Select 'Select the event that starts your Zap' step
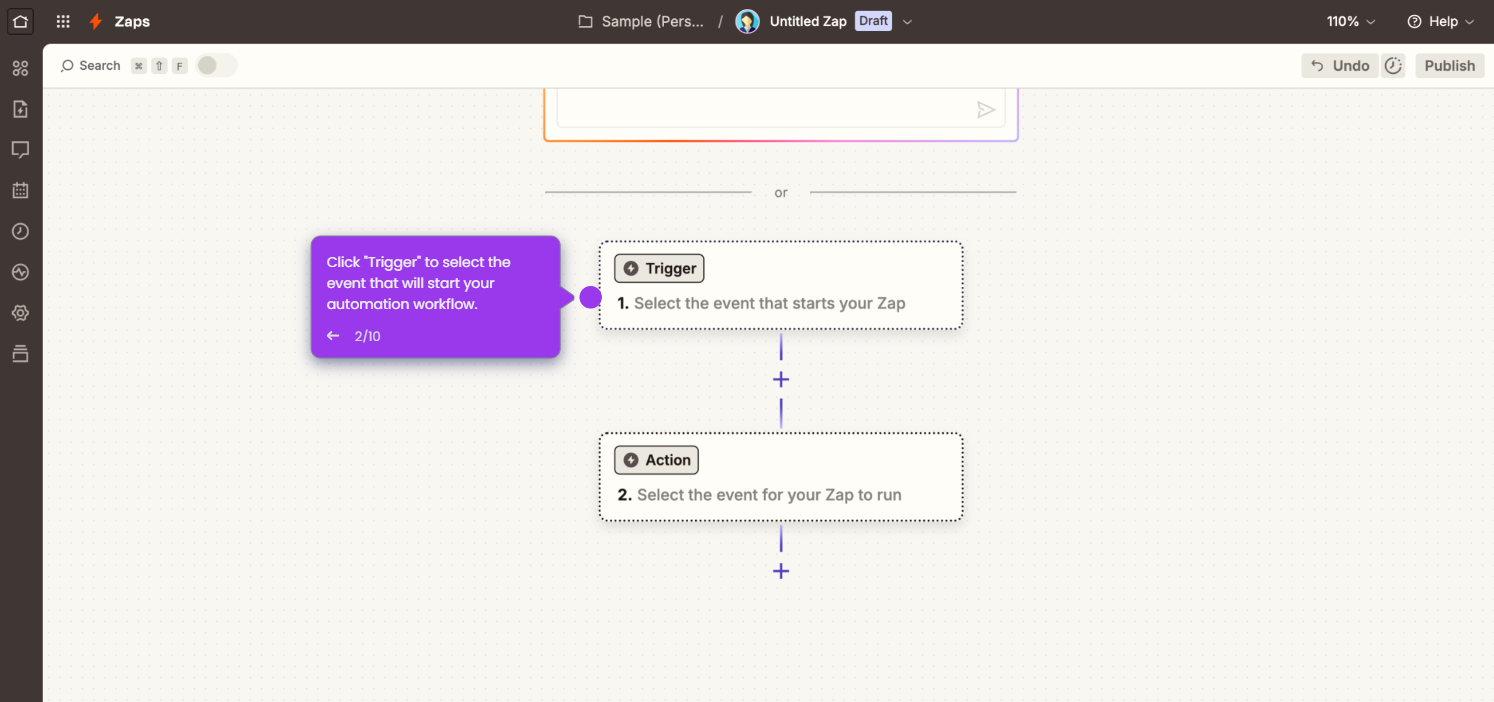Image resolution: width=1494 pixels, height=702 pixels. coord(781,285)
